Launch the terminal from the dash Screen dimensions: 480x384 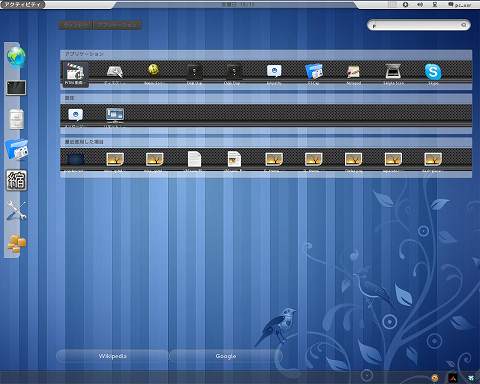16,88
